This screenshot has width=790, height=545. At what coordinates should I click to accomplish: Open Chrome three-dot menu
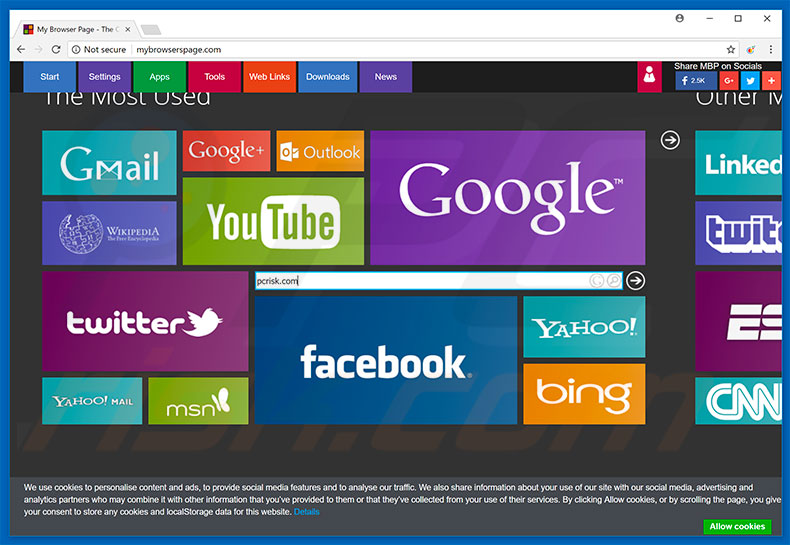(x=771, y=49)
